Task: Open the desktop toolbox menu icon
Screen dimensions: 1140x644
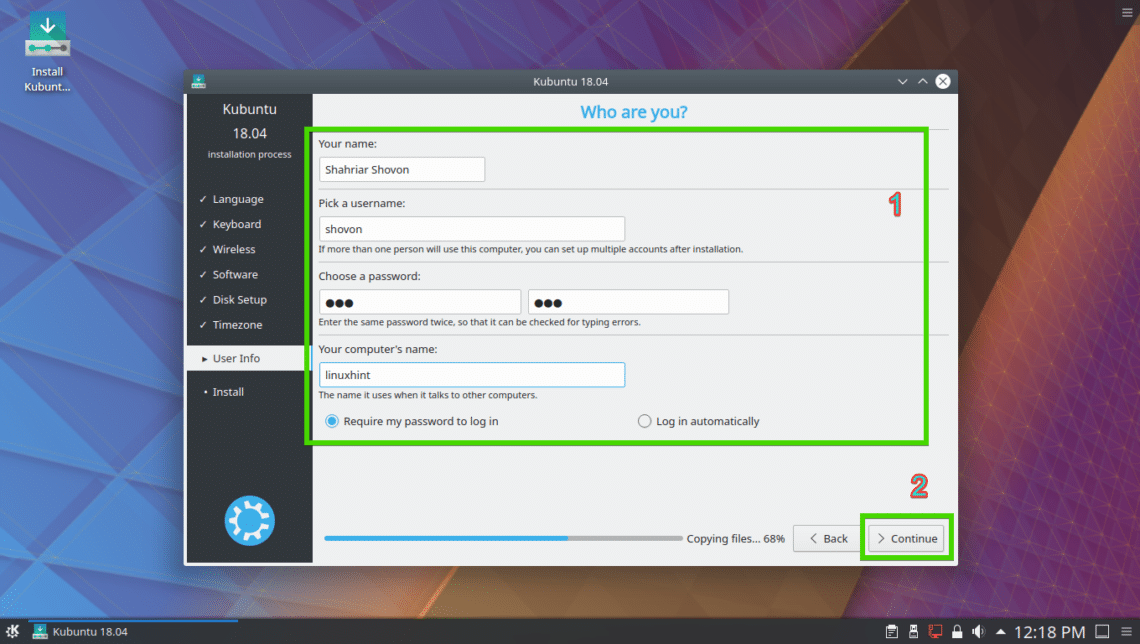Action: click(1127, 12)
